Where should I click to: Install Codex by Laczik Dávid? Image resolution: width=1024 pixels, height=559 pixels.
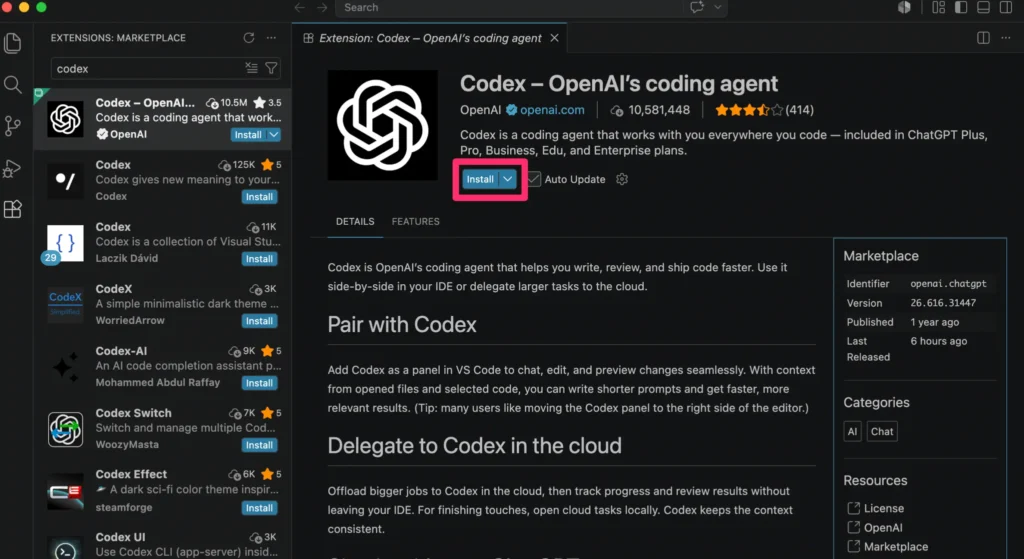(259, 259)
